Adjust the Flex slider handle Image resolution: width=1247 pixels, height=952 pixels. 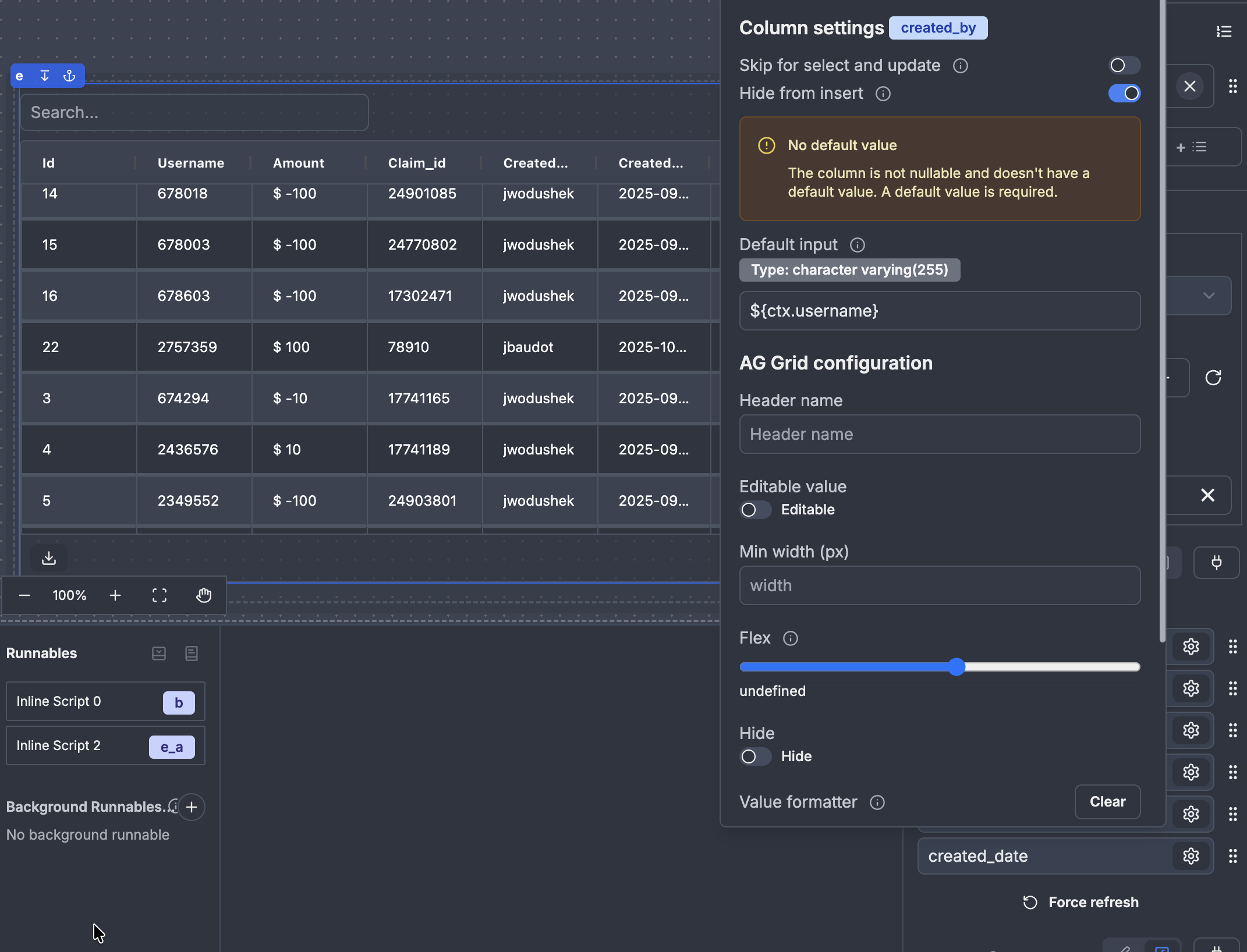[956, 667]
